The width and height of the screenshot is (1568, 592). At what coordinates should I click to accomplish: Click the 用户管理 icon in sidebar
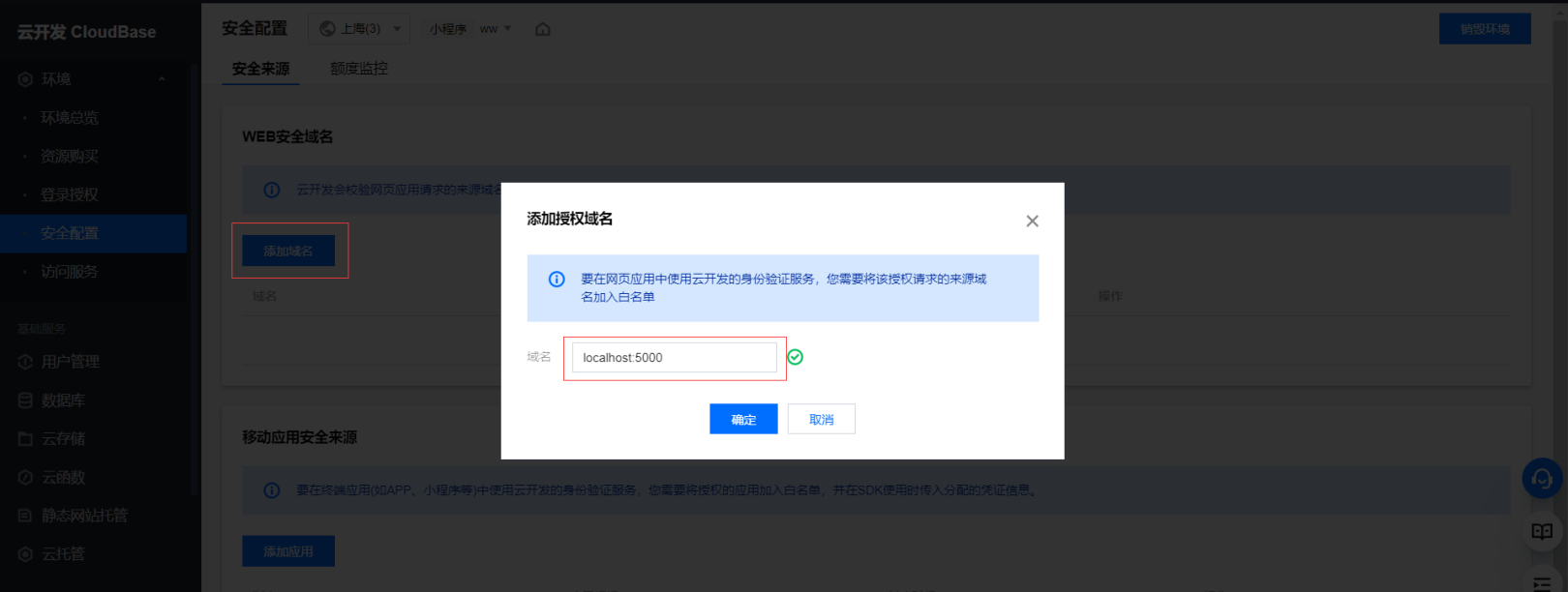click(25, 362)
